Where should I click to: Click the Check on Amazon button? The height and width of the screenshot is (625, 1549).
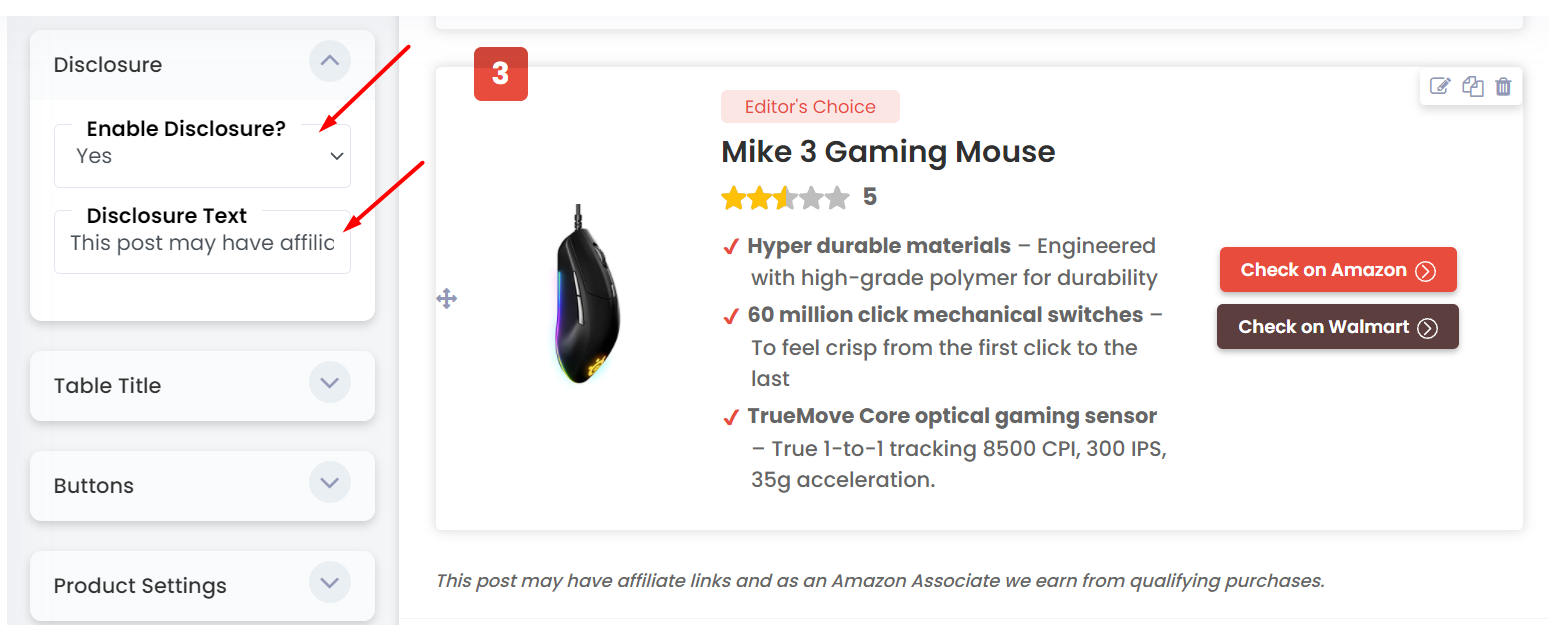pyautogui.click(x=1338, y=270)
